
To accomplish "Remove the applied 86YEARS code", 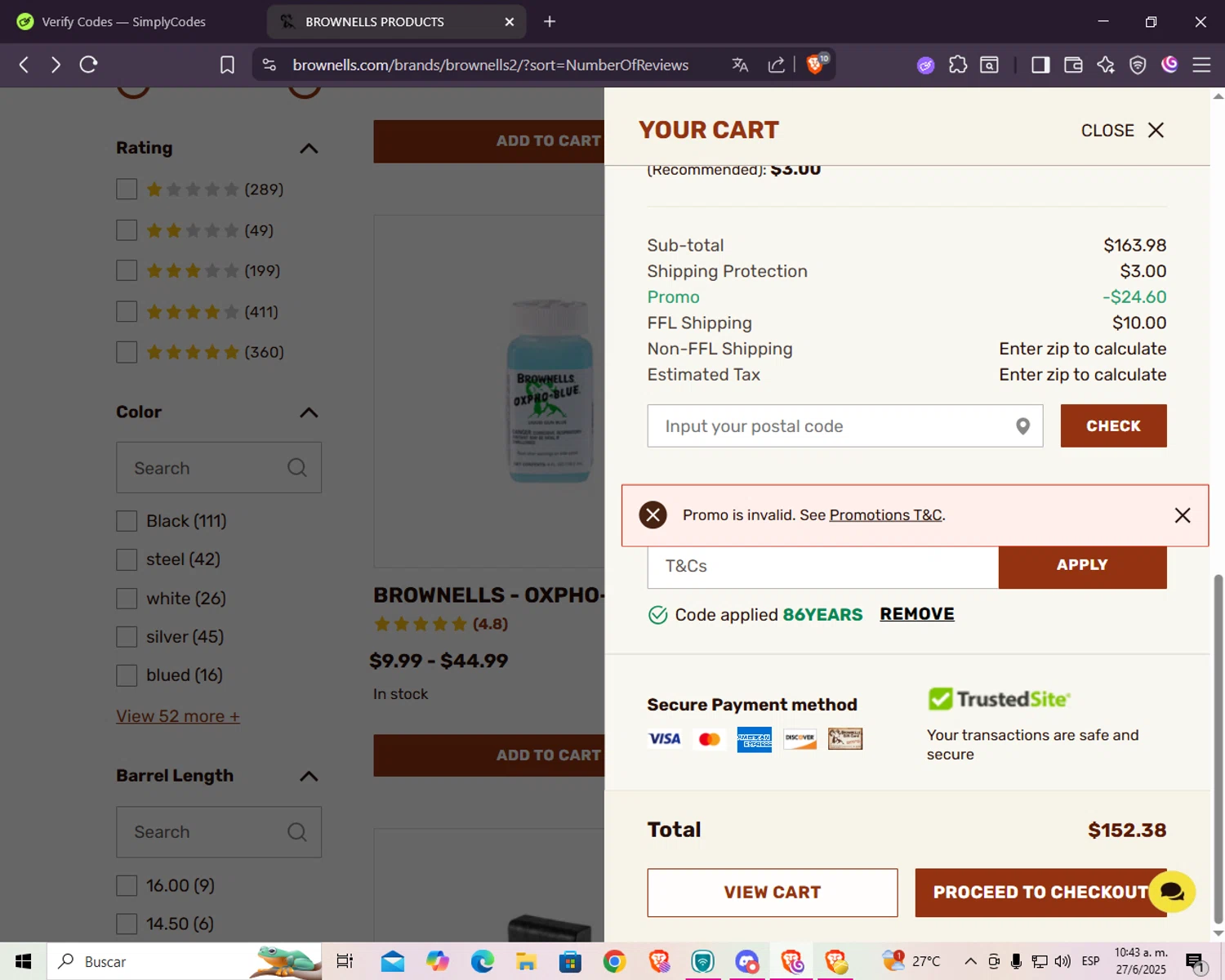I will pyautogui.click(x=916, y=614).
